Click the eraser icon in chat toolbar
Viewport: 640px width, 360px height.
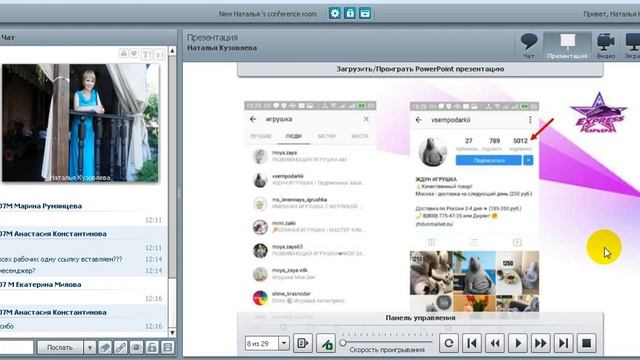[105, 347]
